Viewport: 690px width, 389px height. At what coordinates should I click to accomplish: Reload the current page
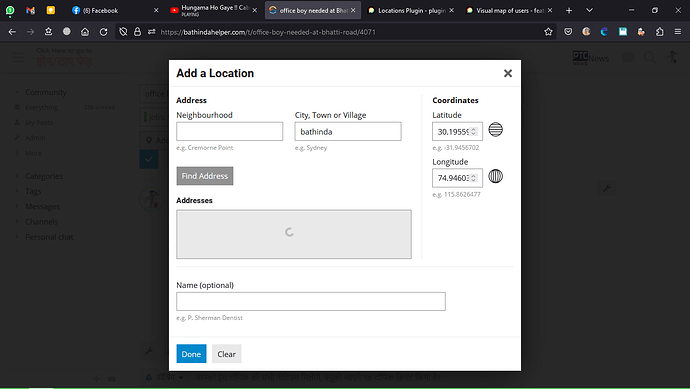103,32
